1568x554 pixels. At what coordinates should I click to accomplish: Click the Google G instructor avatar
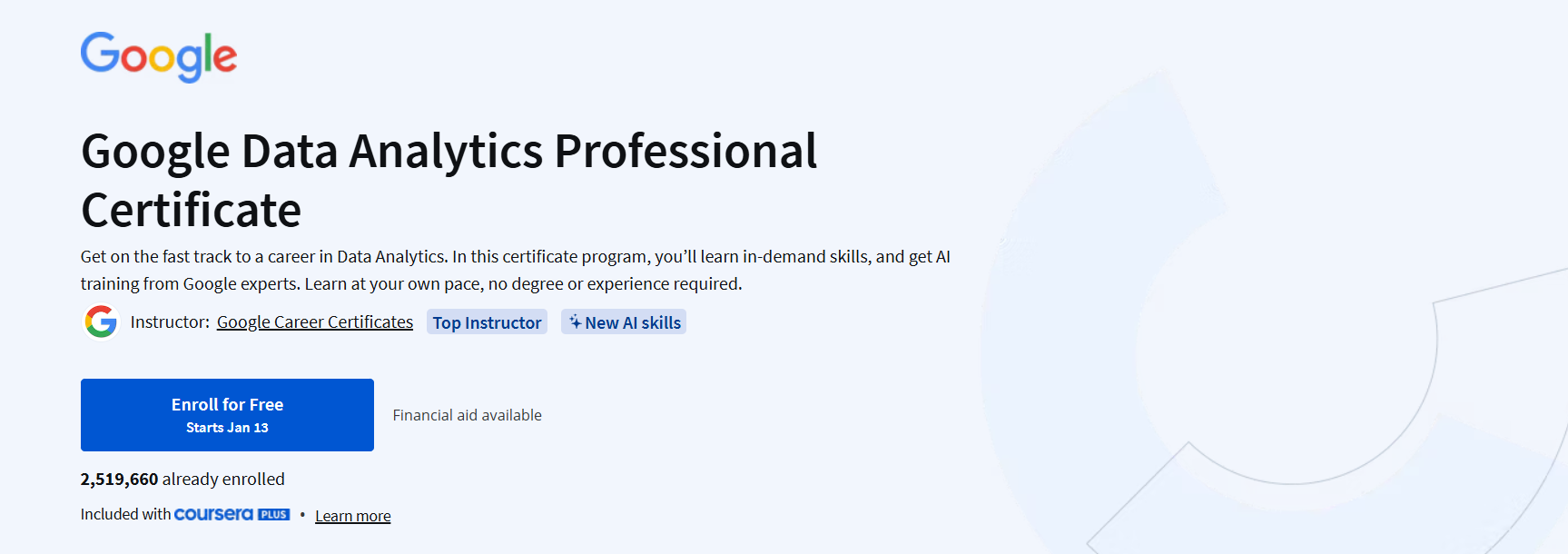coord(100,322)
